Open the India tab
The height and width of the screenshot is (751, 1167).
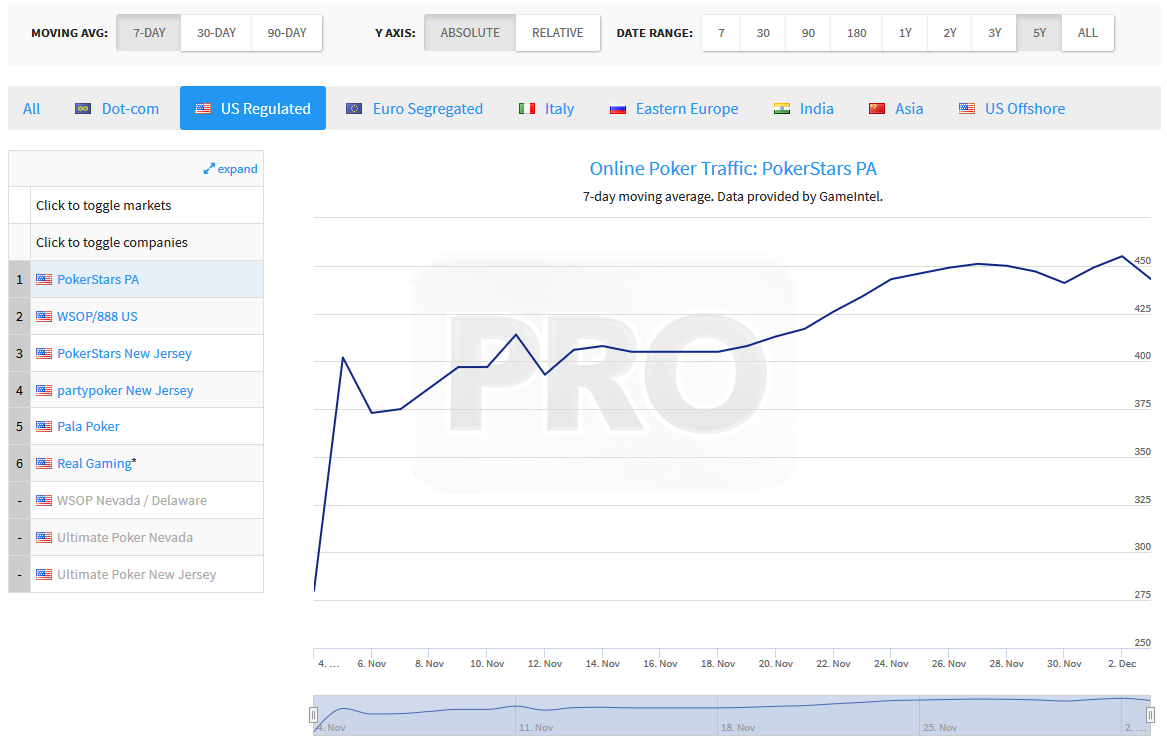804,109
